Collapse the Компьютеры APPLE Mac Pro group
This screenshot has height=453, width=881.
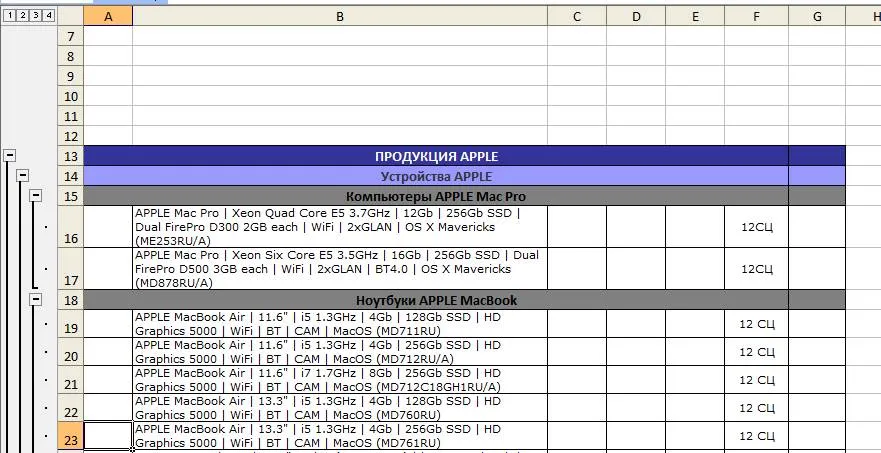pyautogui.click(x=36, y=196)
